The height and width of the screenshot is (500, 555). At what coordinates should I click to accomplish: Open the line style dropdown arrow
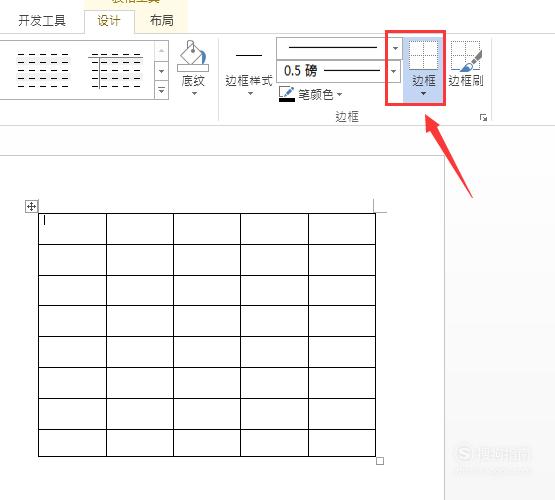tap(395, 48)
